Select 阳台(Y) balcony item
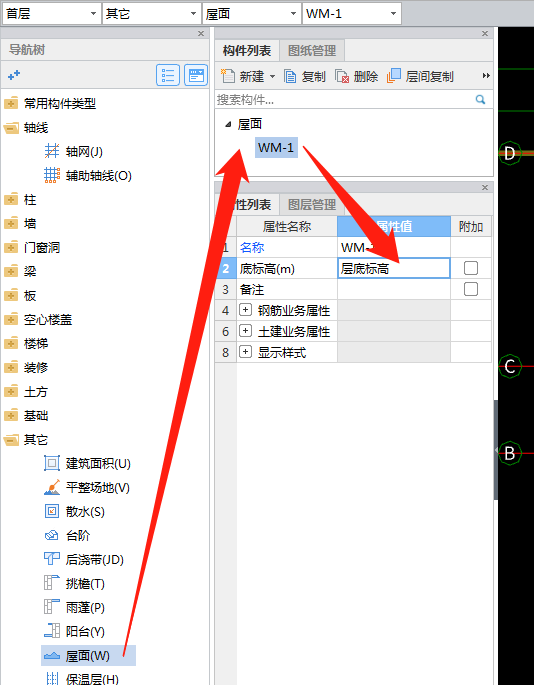 click(x=74, y=632)
